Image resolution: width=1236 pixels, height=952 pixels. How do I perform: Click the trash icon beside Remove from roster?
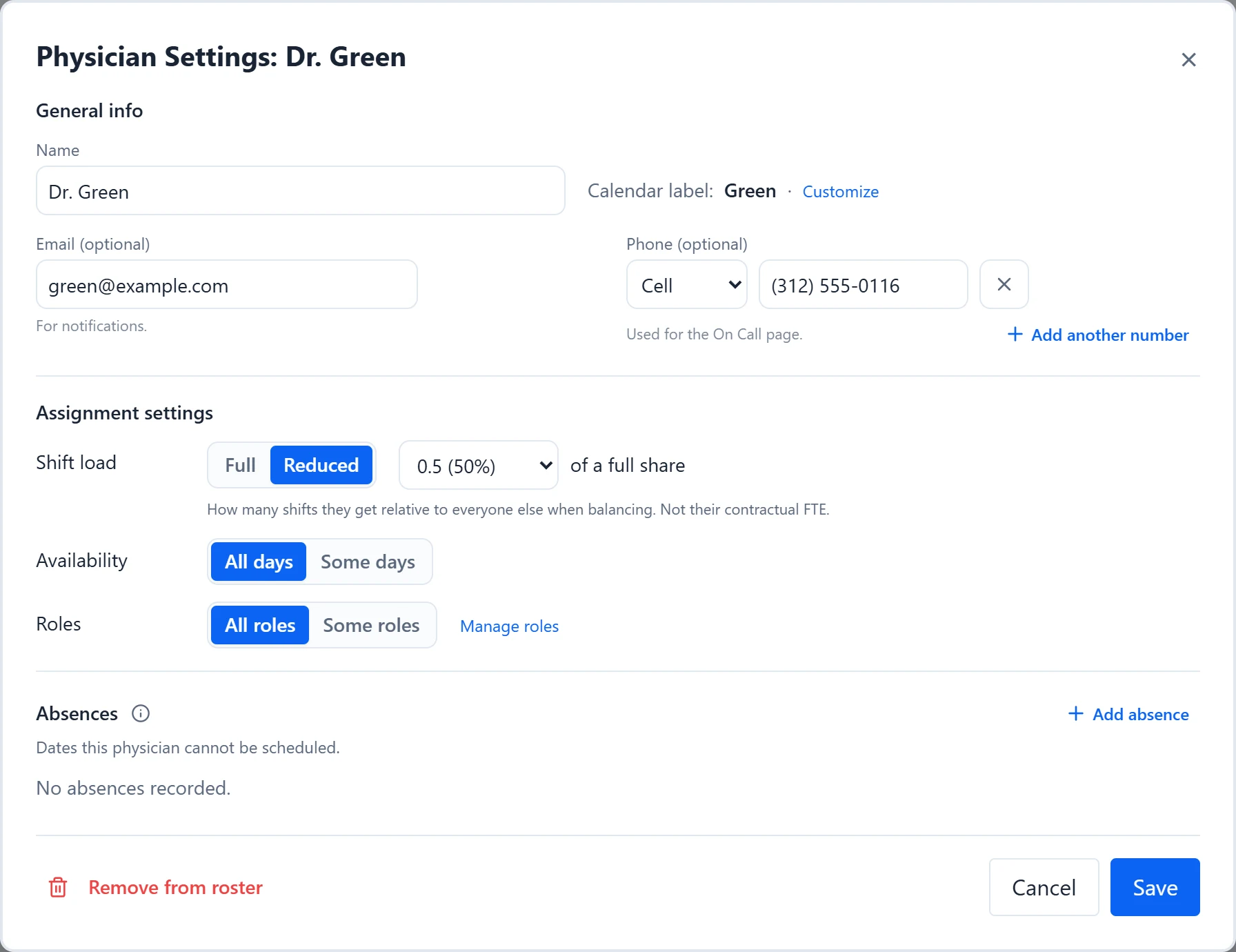(58, 887)
